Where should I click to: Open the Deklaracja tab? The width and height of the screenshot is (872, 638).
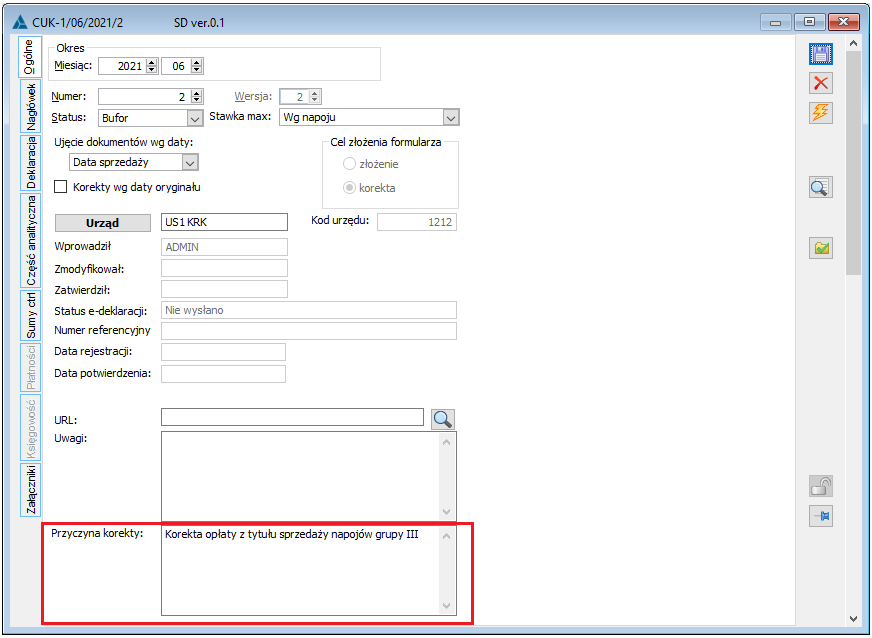31,162
